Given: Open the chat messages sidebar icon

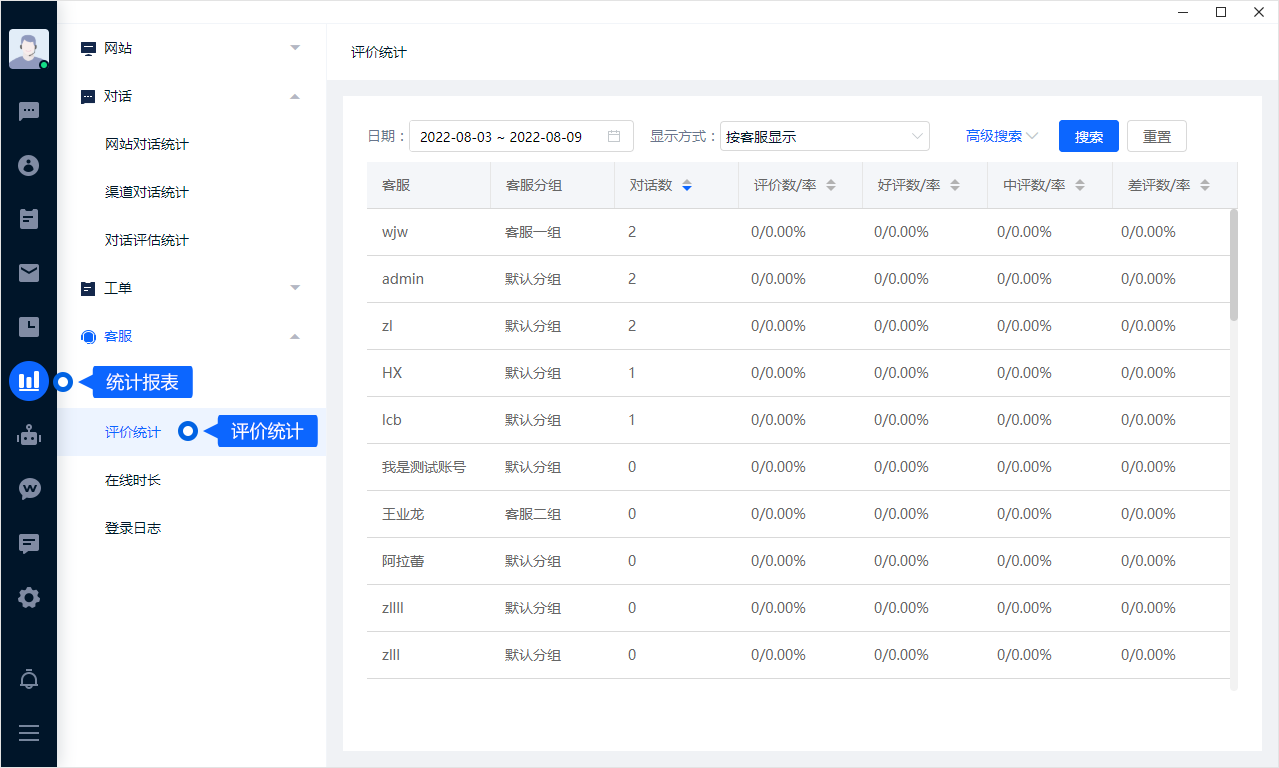Looking at the screenshot, I should 29,111.
